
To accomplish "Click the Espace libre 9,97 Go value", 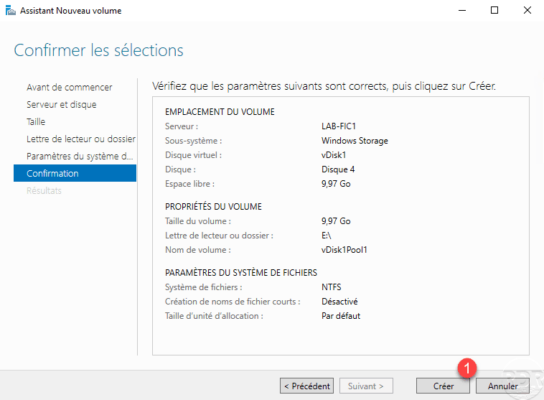I will 336,184.
